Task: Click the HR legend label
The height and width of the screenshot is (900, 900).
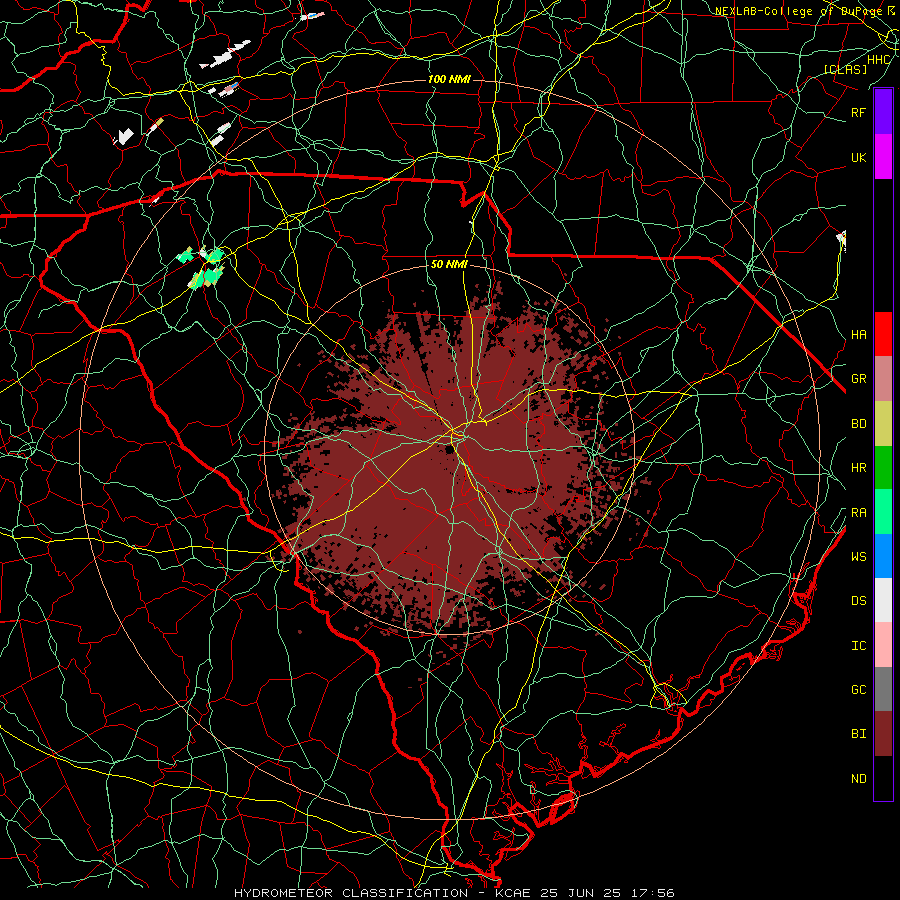Action: 859,468
